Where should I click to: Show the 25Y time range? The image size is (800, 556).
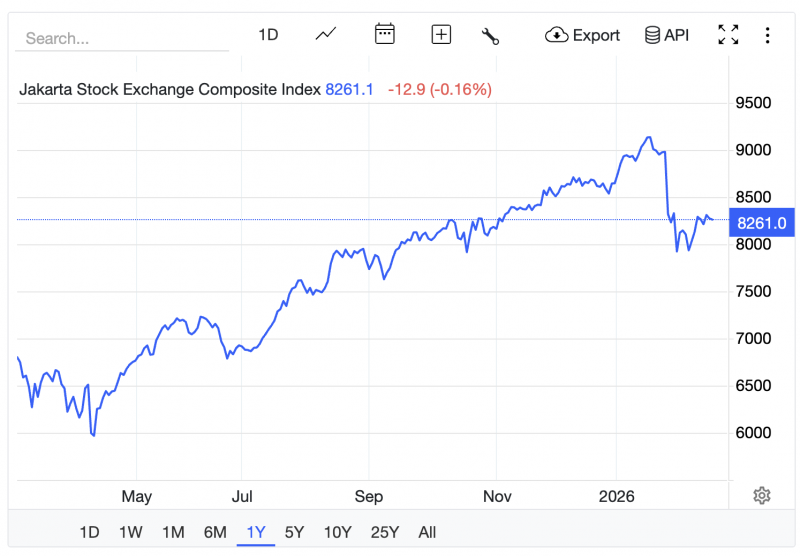coord(384,532)
